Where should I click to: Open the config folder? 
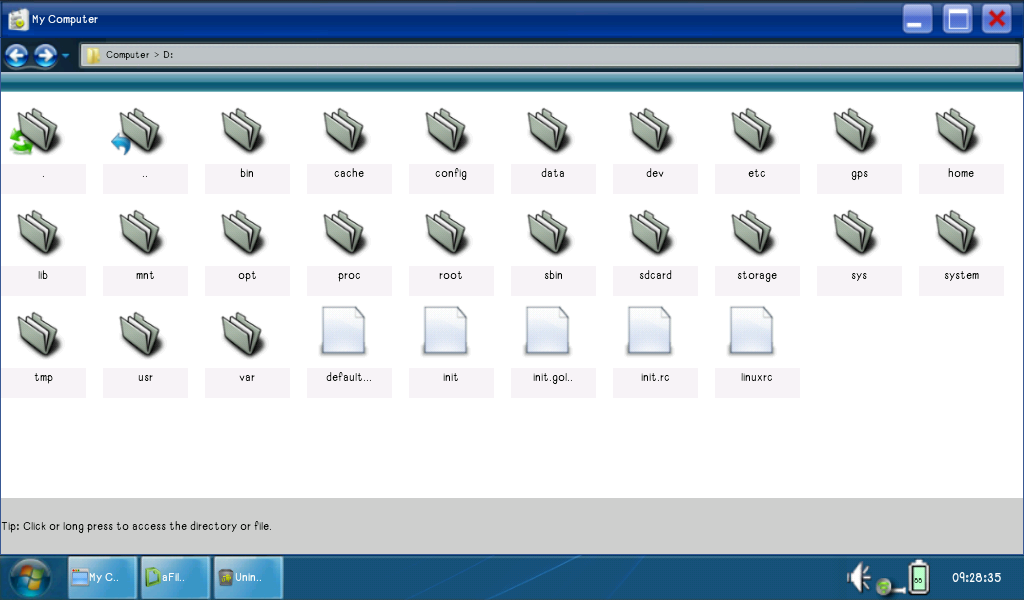(x=446, y=131)
